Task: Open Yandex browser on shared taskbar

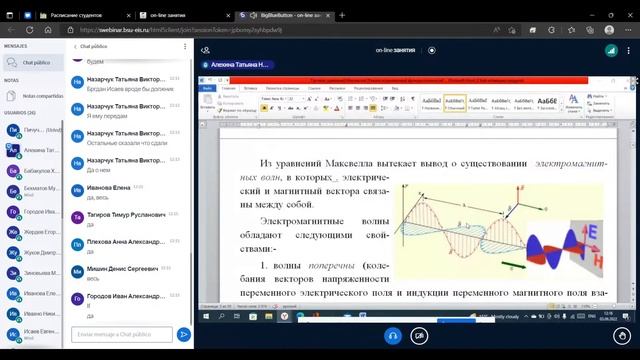Action: (284, 316)
